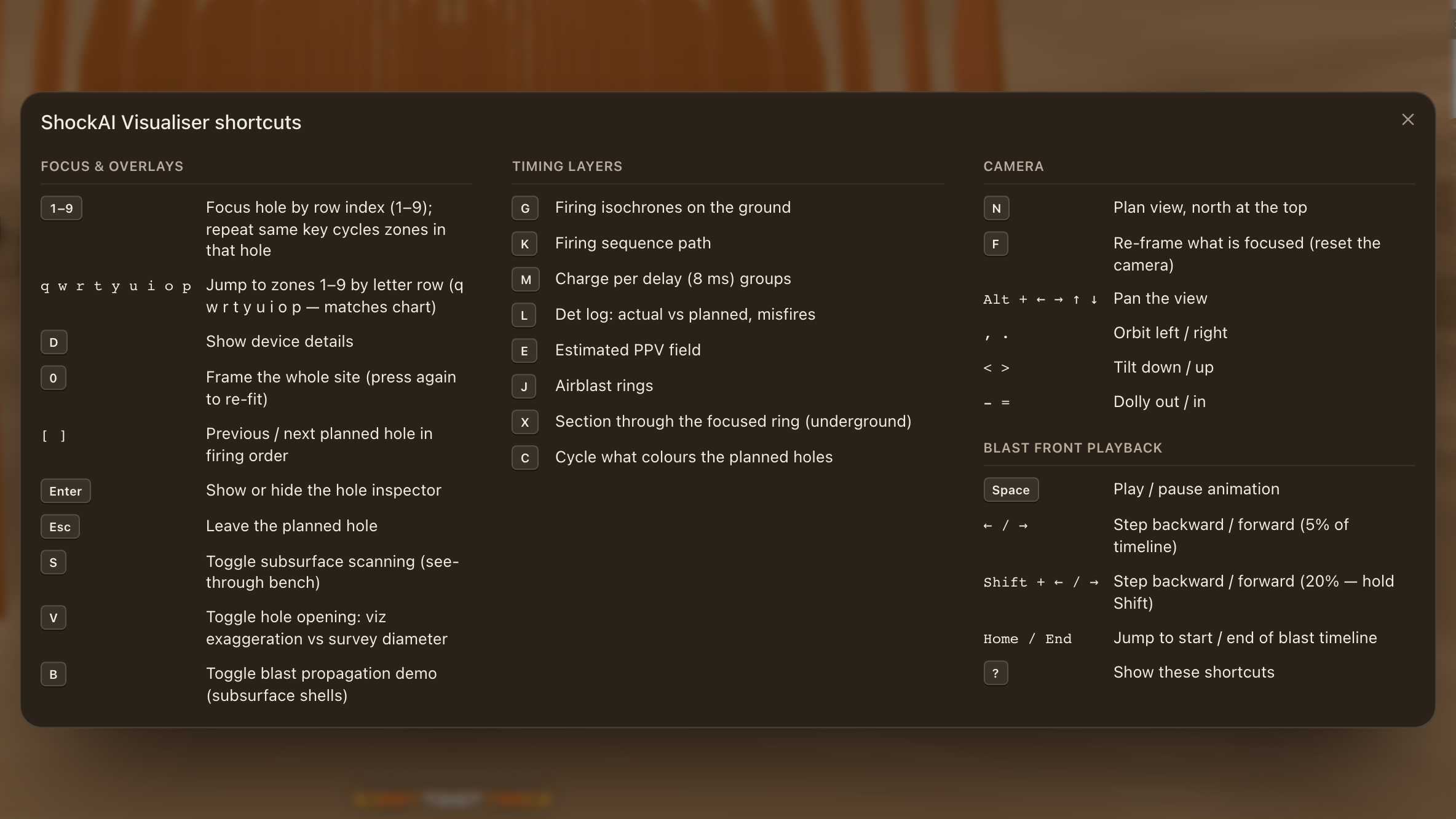Click the L key badge for det log
Image resolution: width=1456 pixels, height=819 pixels.
pyautogui.click(x=524, y=315)
